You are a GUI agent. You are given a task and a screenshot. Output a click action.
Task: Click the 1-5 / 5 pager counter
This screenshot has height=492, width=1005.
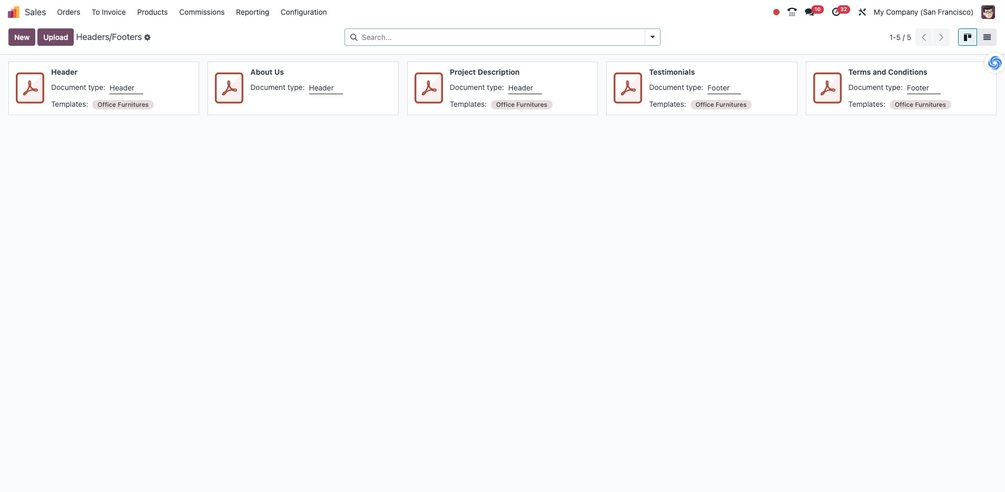pyautogui.click(x=900, y=38)
